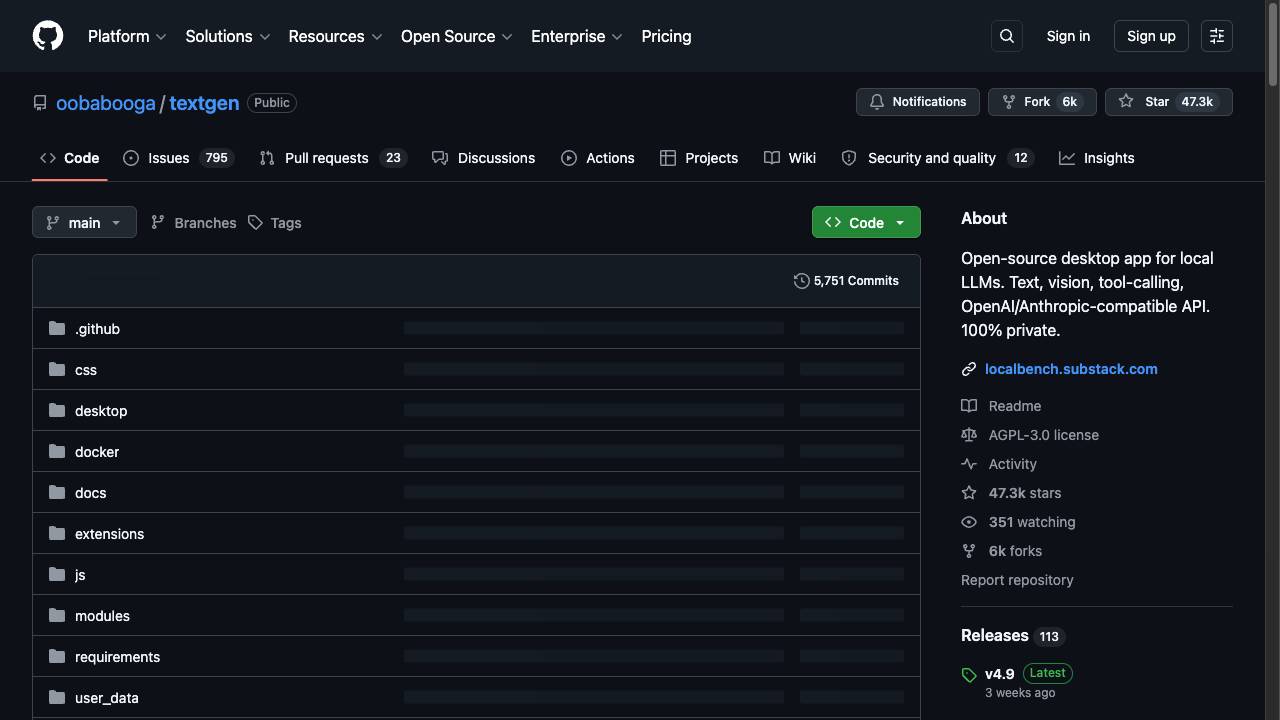Click the tag icon beside Tags
Screen dimensions: 1280x720
(x=255, y=223)
